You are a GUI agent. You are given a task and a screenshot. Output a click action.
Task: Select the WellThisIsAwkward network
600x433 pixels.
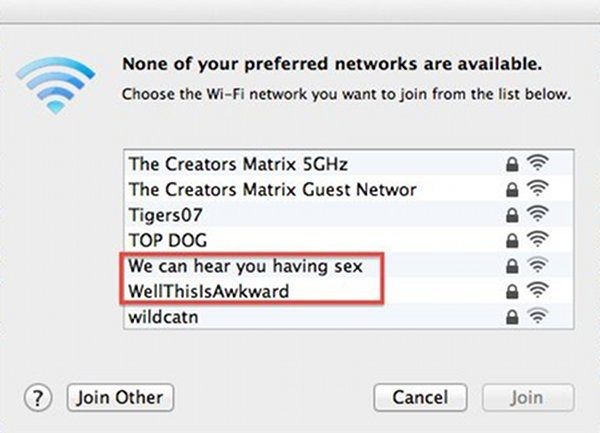[x=349, y=291]
